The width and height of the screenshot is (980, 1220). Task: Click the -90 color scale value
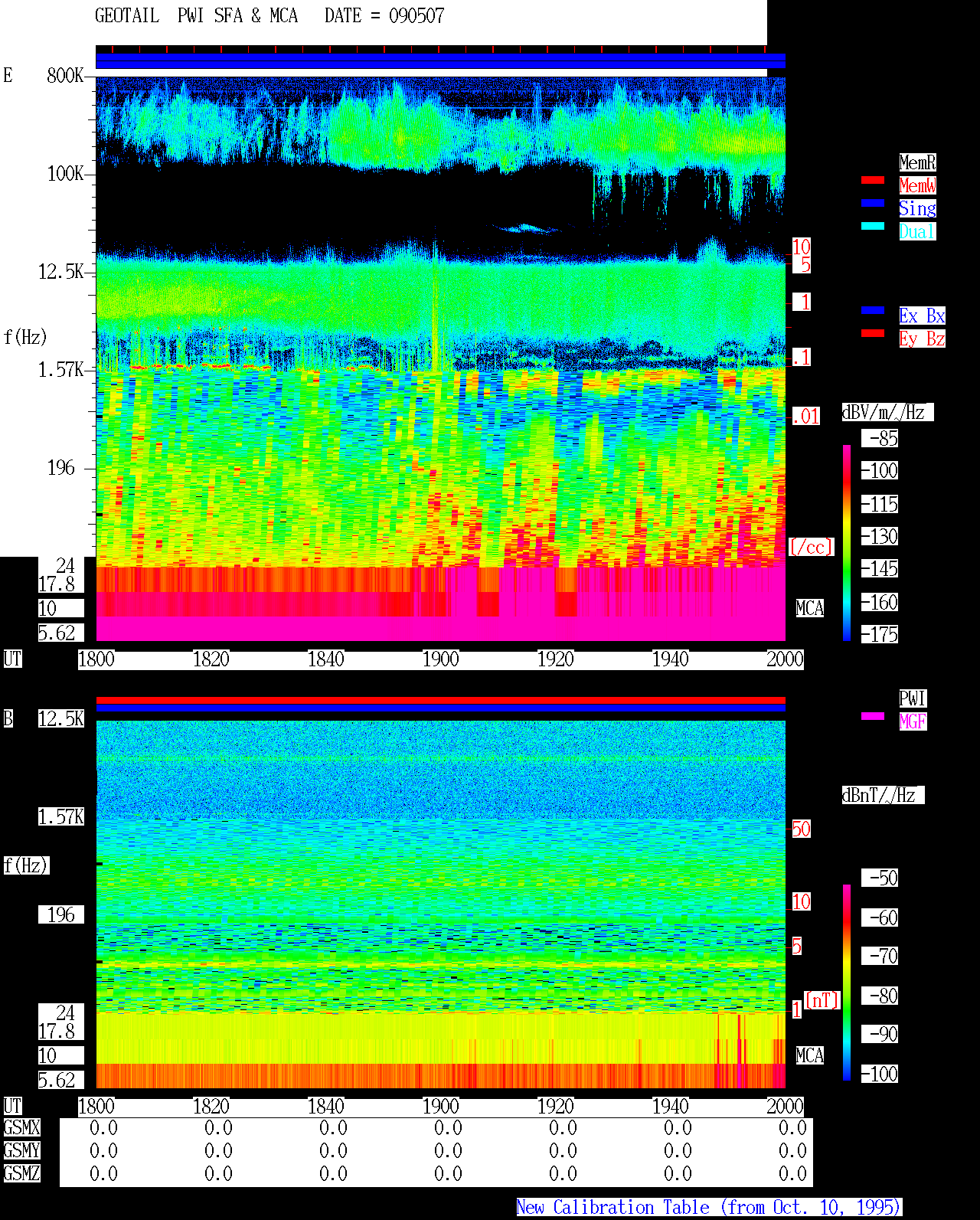pos(880,1034)
